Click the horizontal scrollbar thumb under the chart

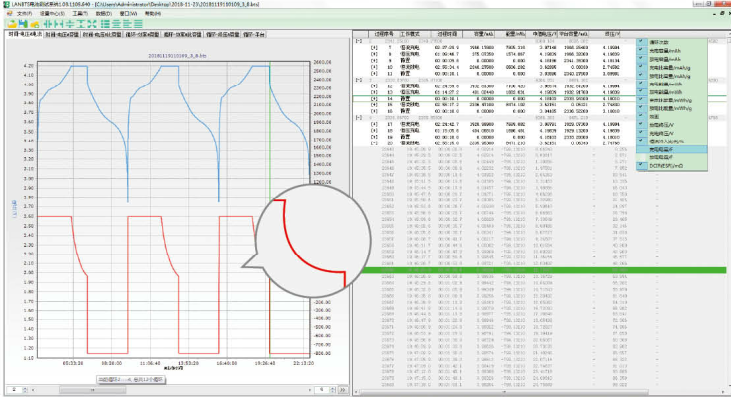[92, 390]
